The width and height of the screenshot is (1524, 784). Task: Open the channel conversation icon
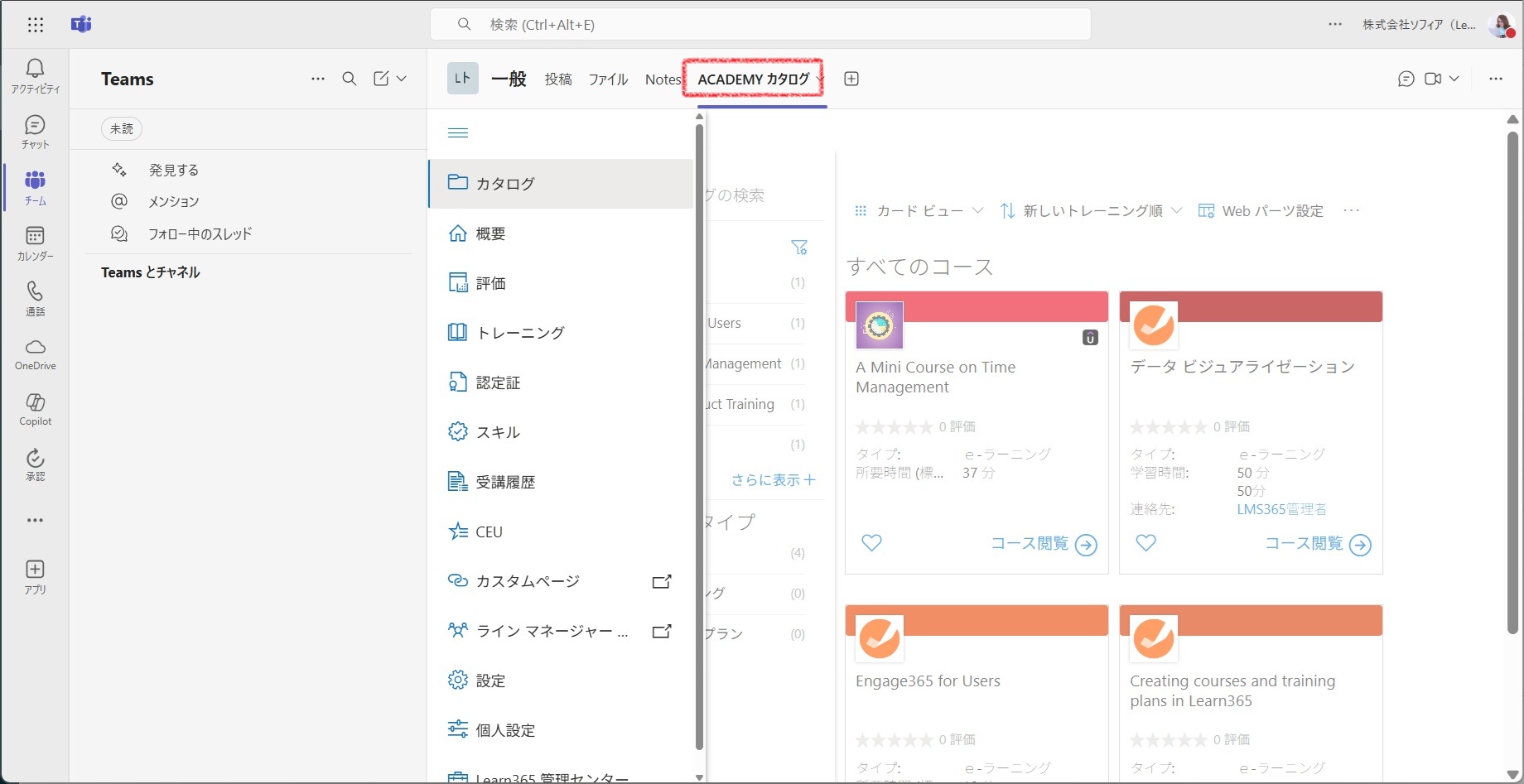(1406, 79)
